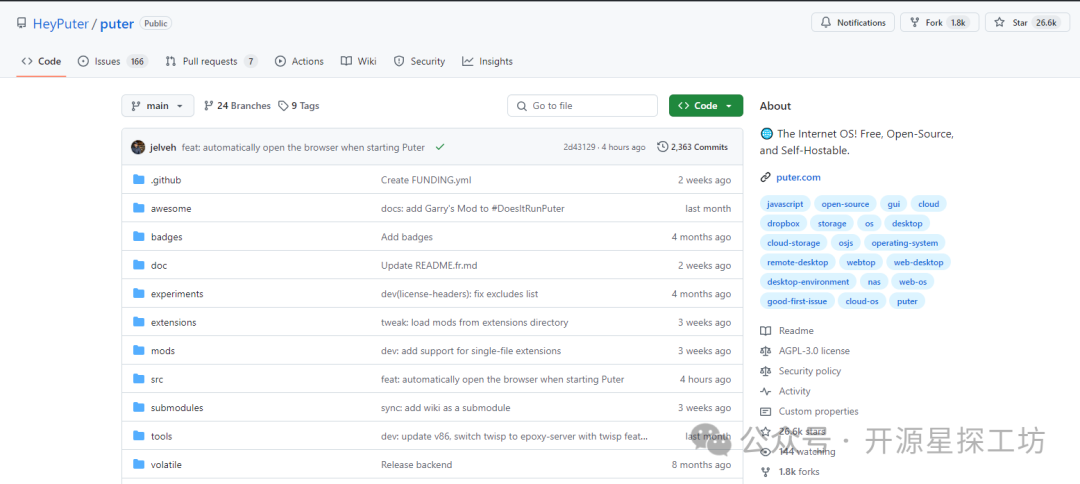This screenshot has width=1080, height=484.
Task: Open the HeyPuter owner link
Action: point(61,23)
